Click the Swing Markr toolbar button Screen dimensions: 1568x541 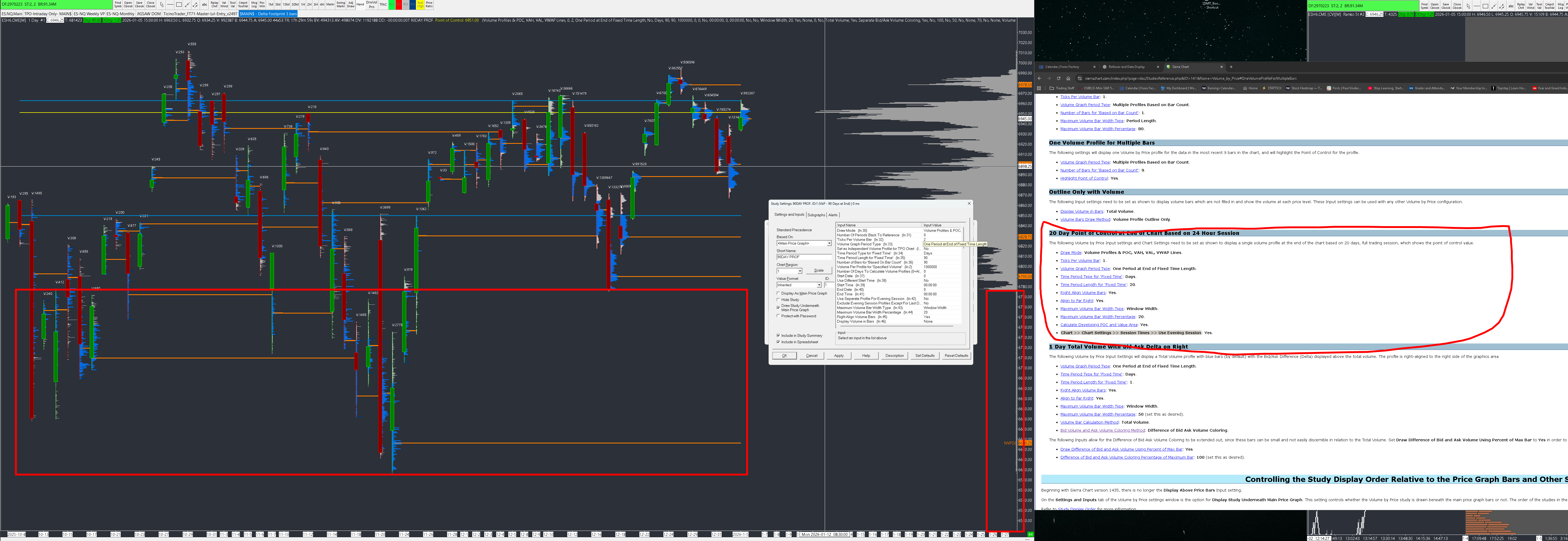(x=341, y=4)
